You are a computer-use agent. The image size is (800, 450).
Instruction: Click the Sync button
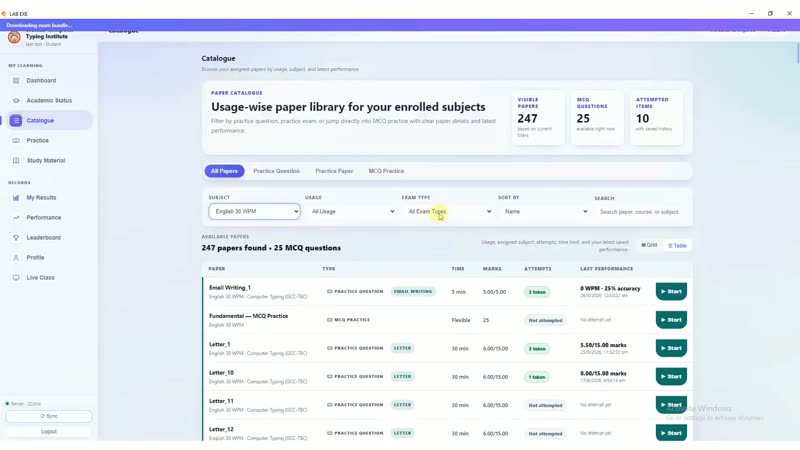[x=49, y=416]
